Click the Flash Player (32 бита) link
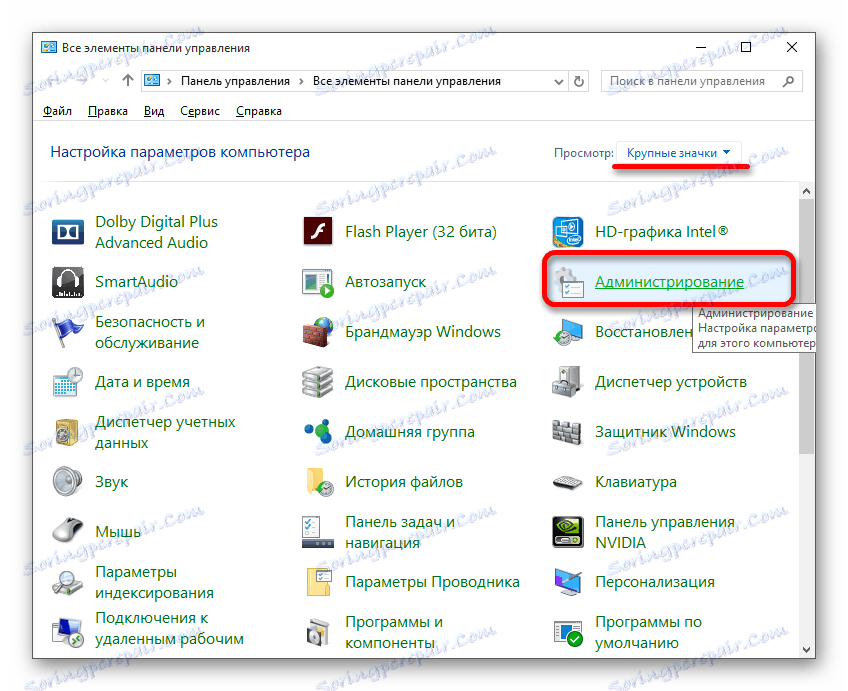Screen dimensions: 848x691 pos(421,232)
